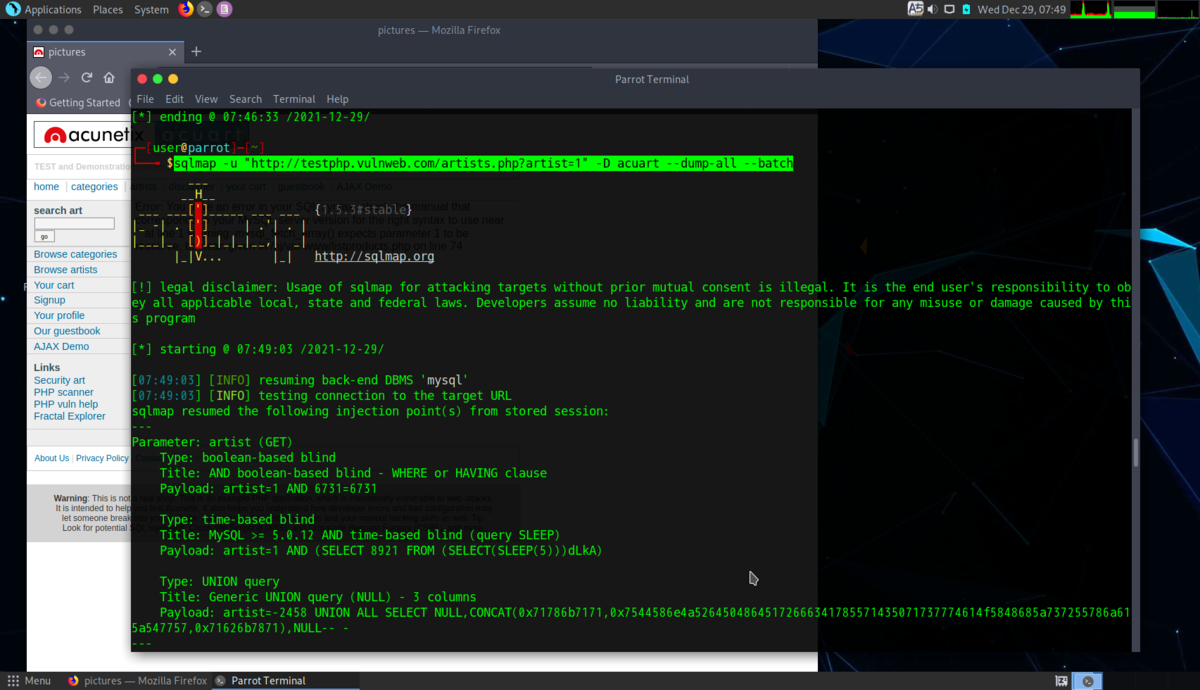Open terminal launcher in top panel
1200x690 pixels.
(205, 9)
